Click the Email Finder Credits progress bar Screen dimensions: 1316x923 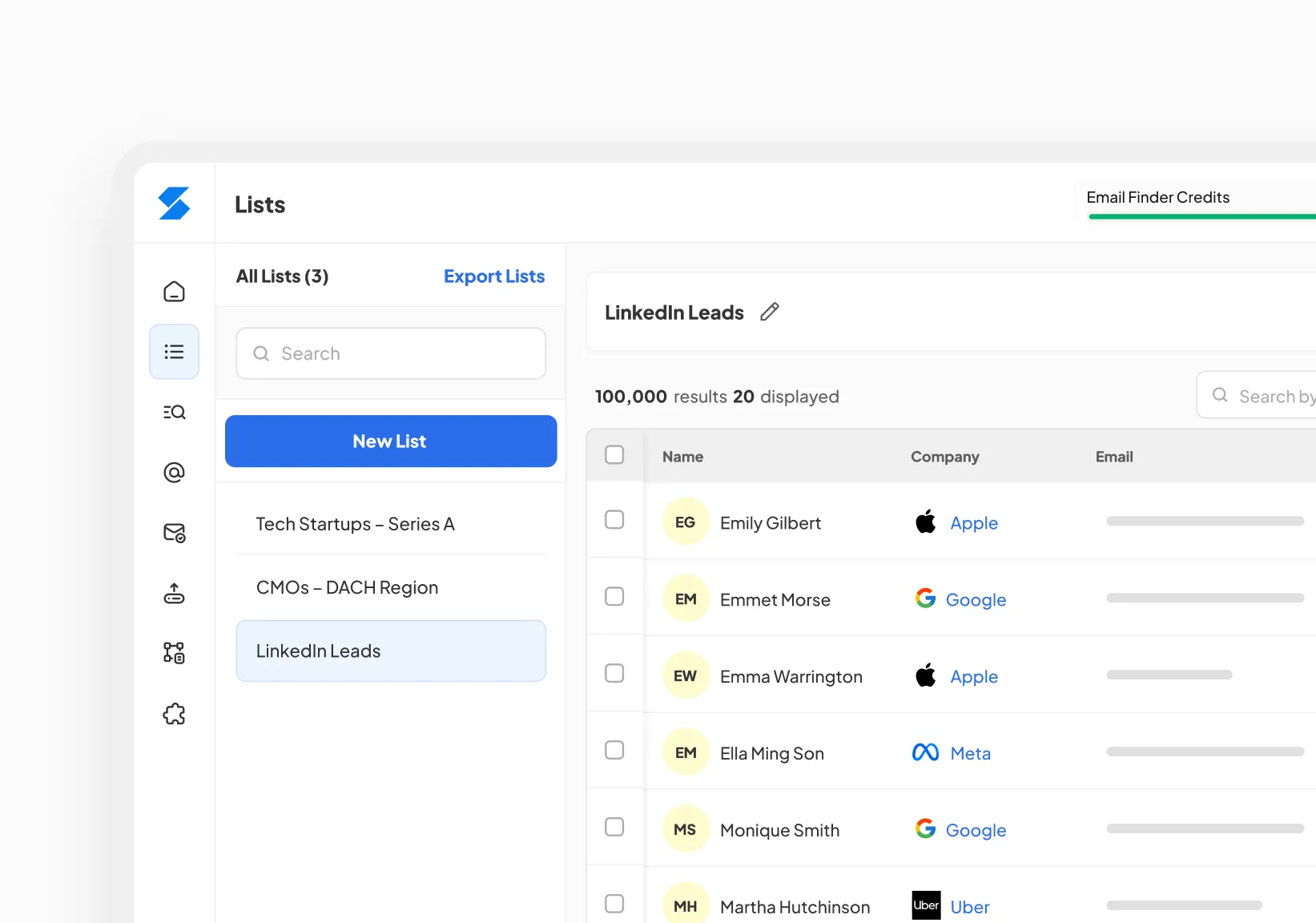point(1201,216)
